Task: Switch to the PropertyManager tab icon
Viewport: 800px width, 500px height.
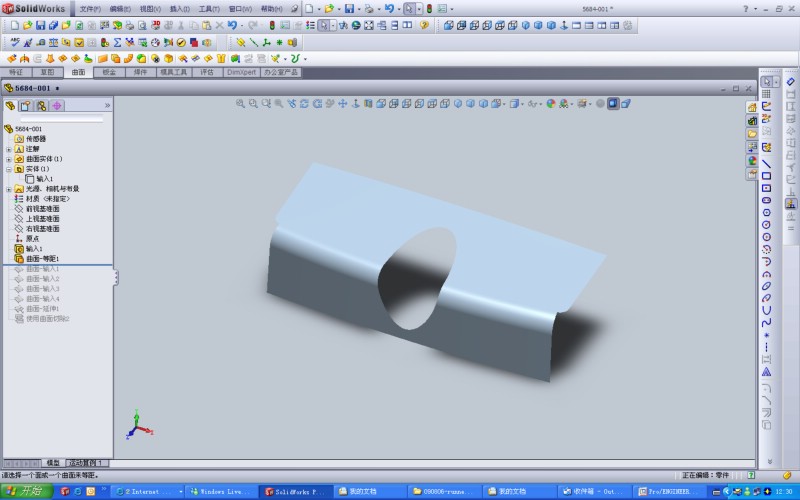Action: [26, 106]
